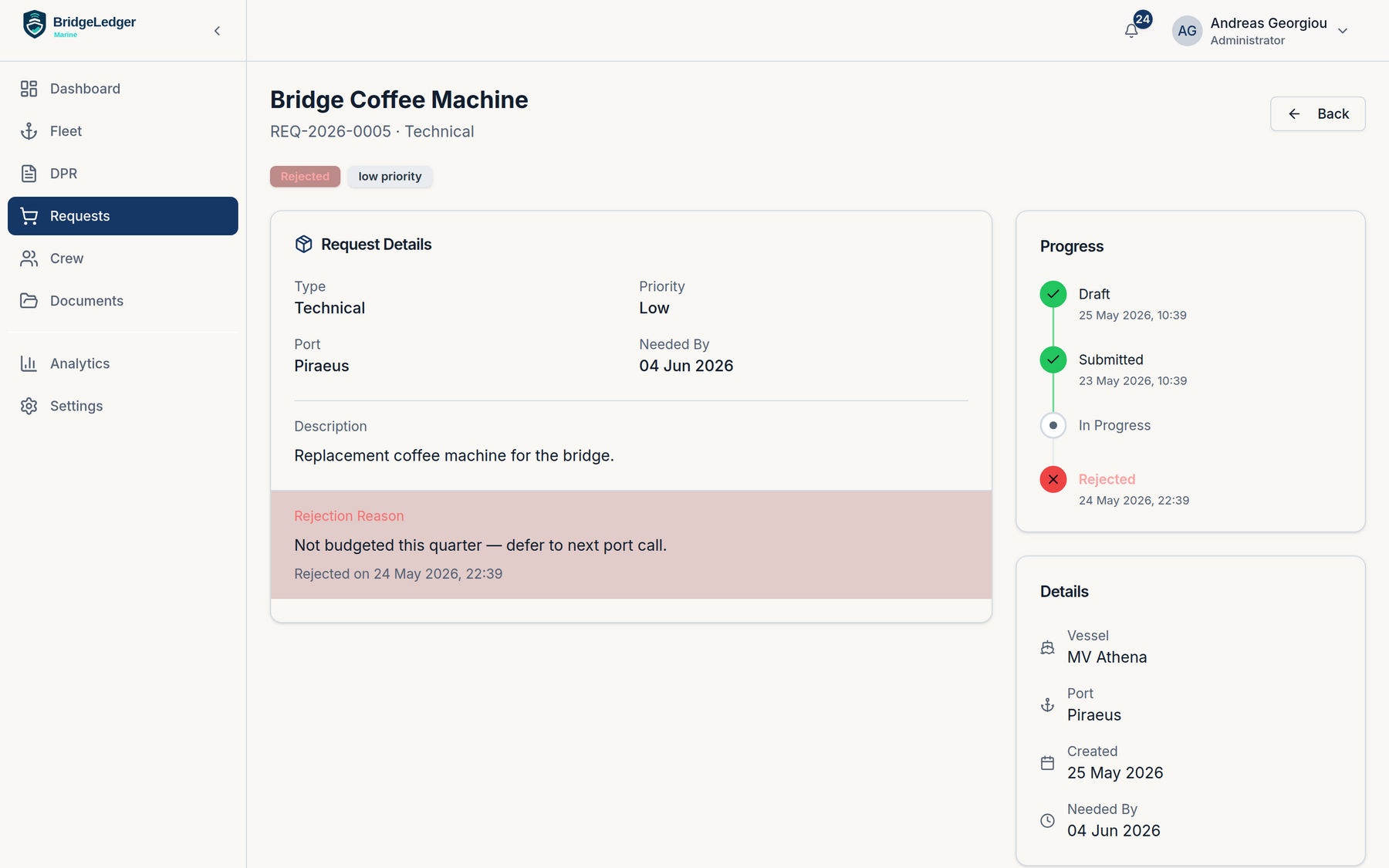Click the Analytics bar chart icon
1389x868 pixels.
pyautogui.click(x=29, y=363)
